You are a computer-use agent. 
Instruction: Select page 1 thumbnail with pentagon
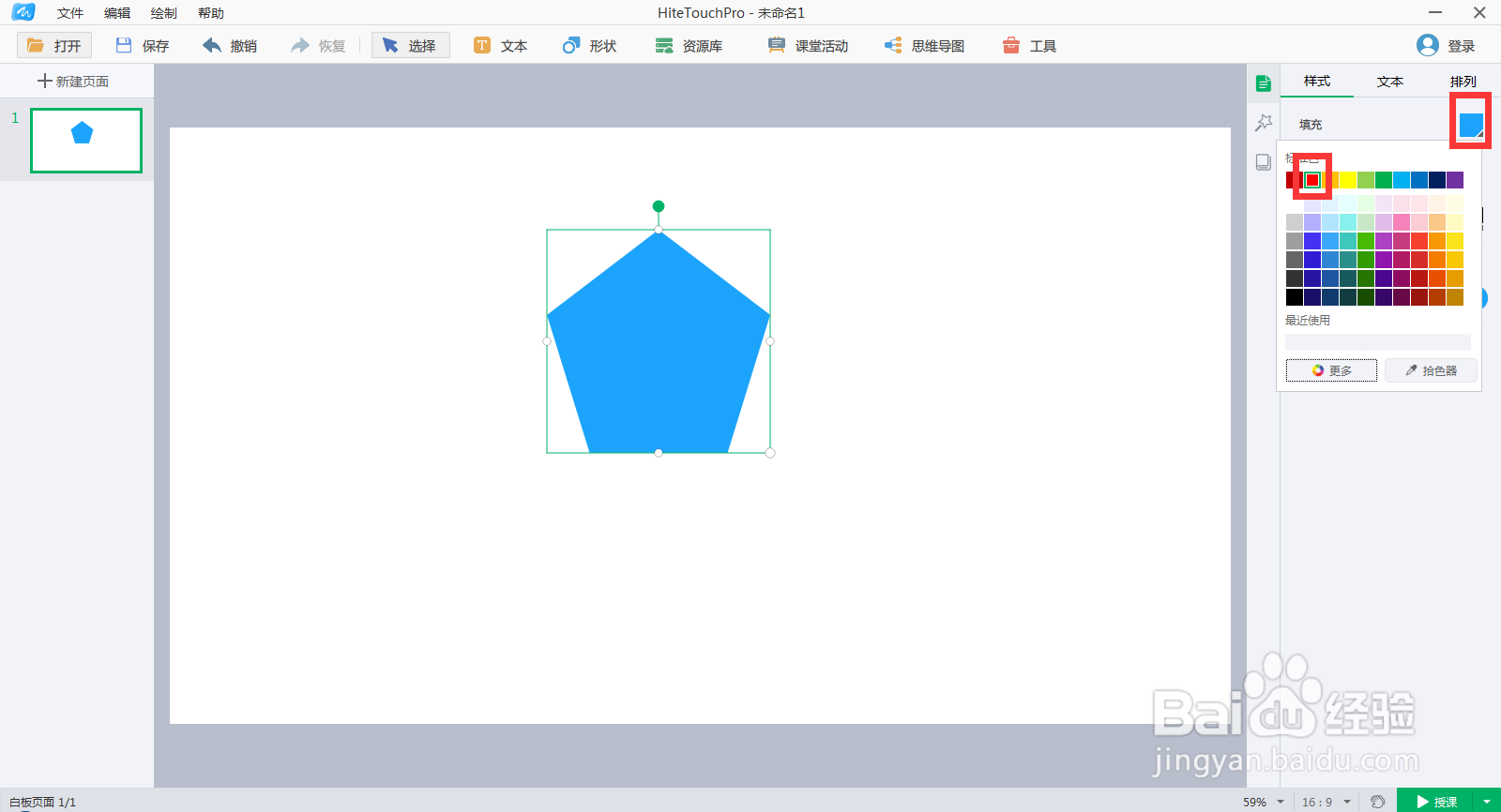86,141
